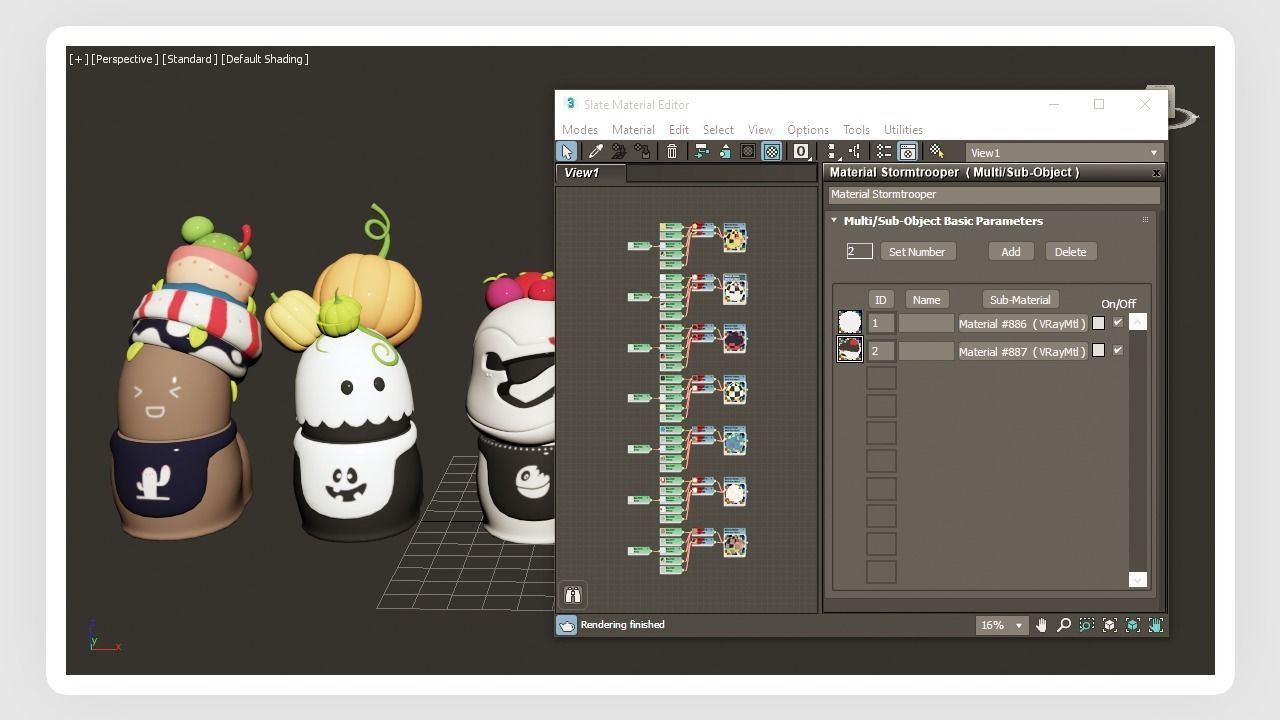Open the 16% zoom level dropdown

[x=1002, y=625]
